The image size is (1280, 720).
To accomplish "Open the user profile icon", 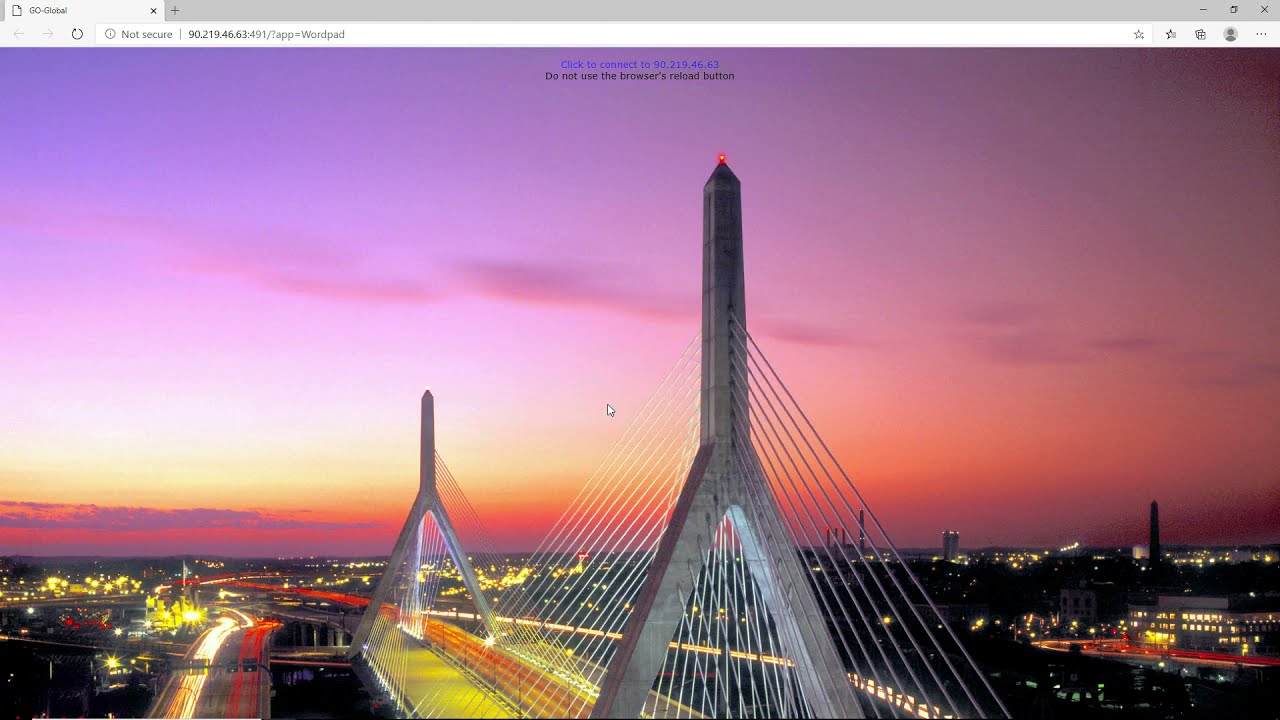I will click(1231, 34).
